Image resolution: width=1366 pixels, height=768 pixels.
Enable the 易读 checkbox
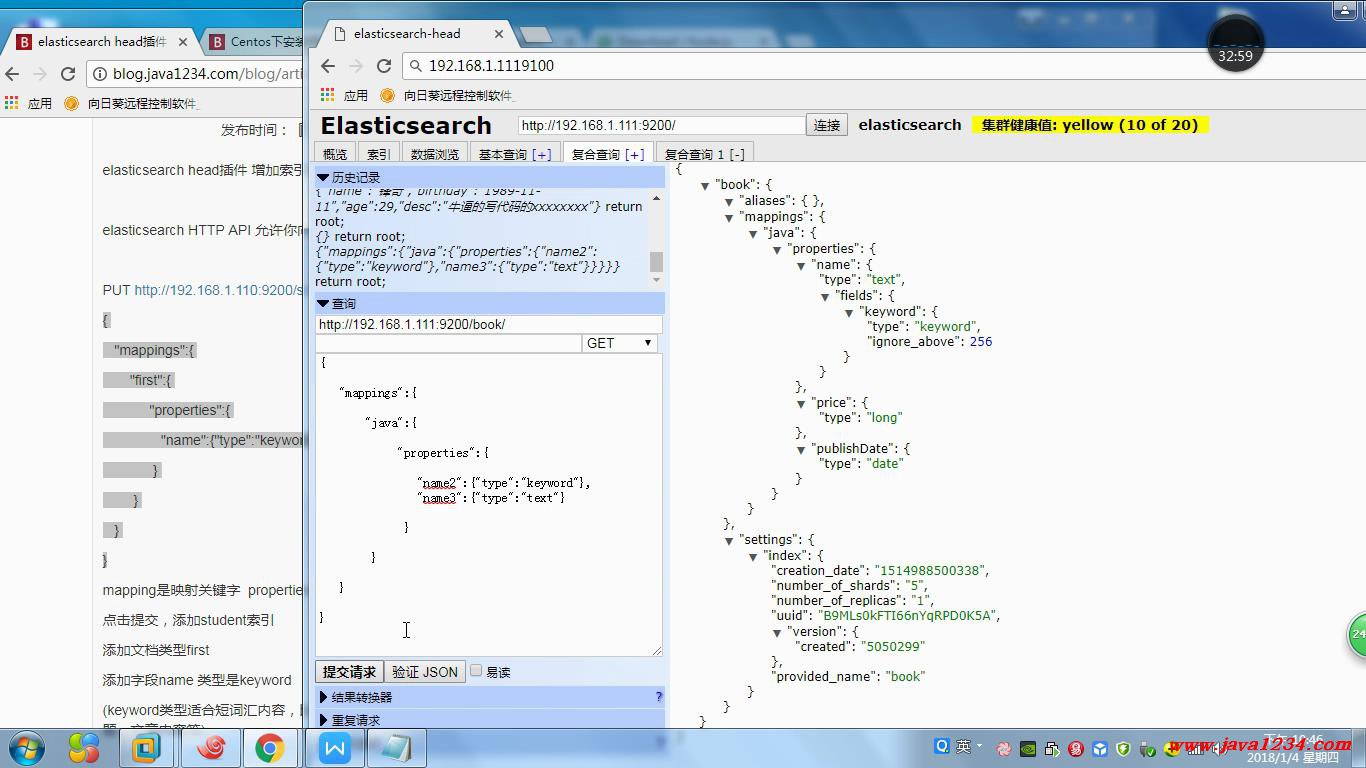click(476, 671)
